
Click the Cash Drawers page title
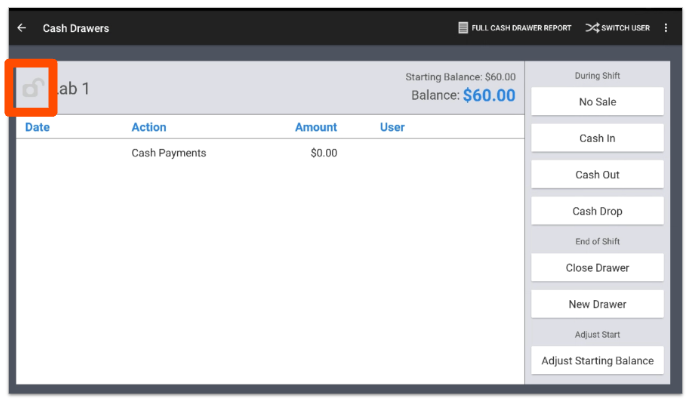pyautogui.click(x=76, y=28)
